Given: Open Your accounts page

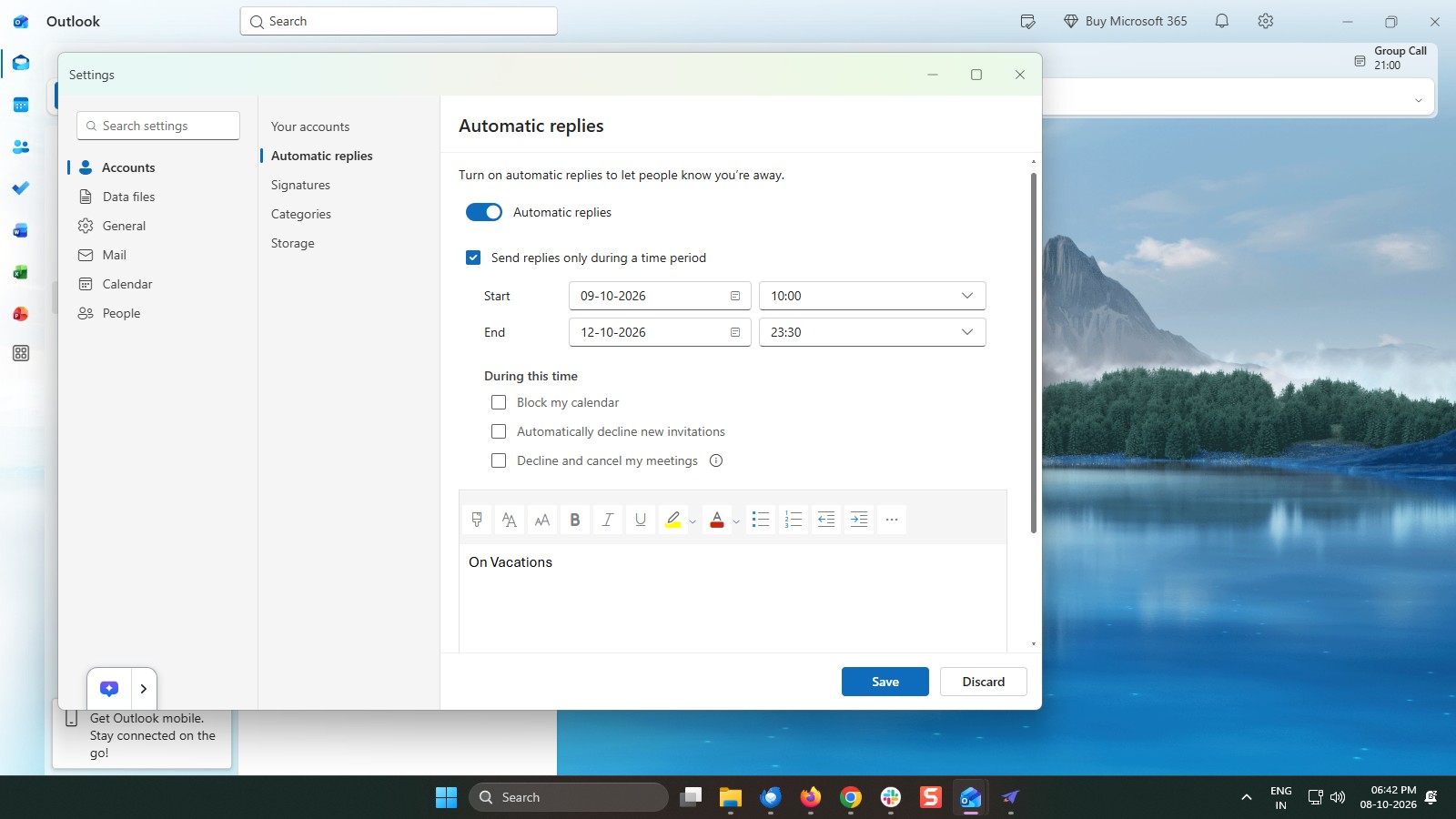Looking at the screenshot, I should tap(310, 126).
